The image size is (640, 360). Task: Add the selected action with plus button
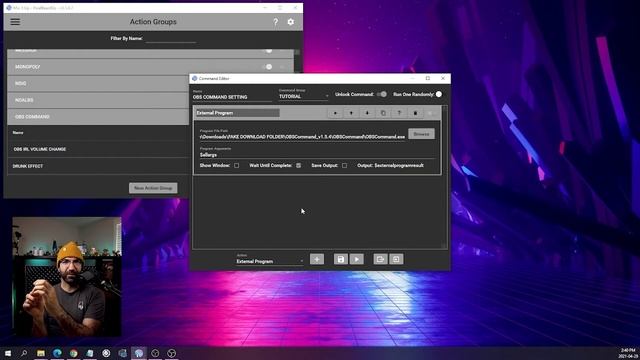click(x=317, y=259)
